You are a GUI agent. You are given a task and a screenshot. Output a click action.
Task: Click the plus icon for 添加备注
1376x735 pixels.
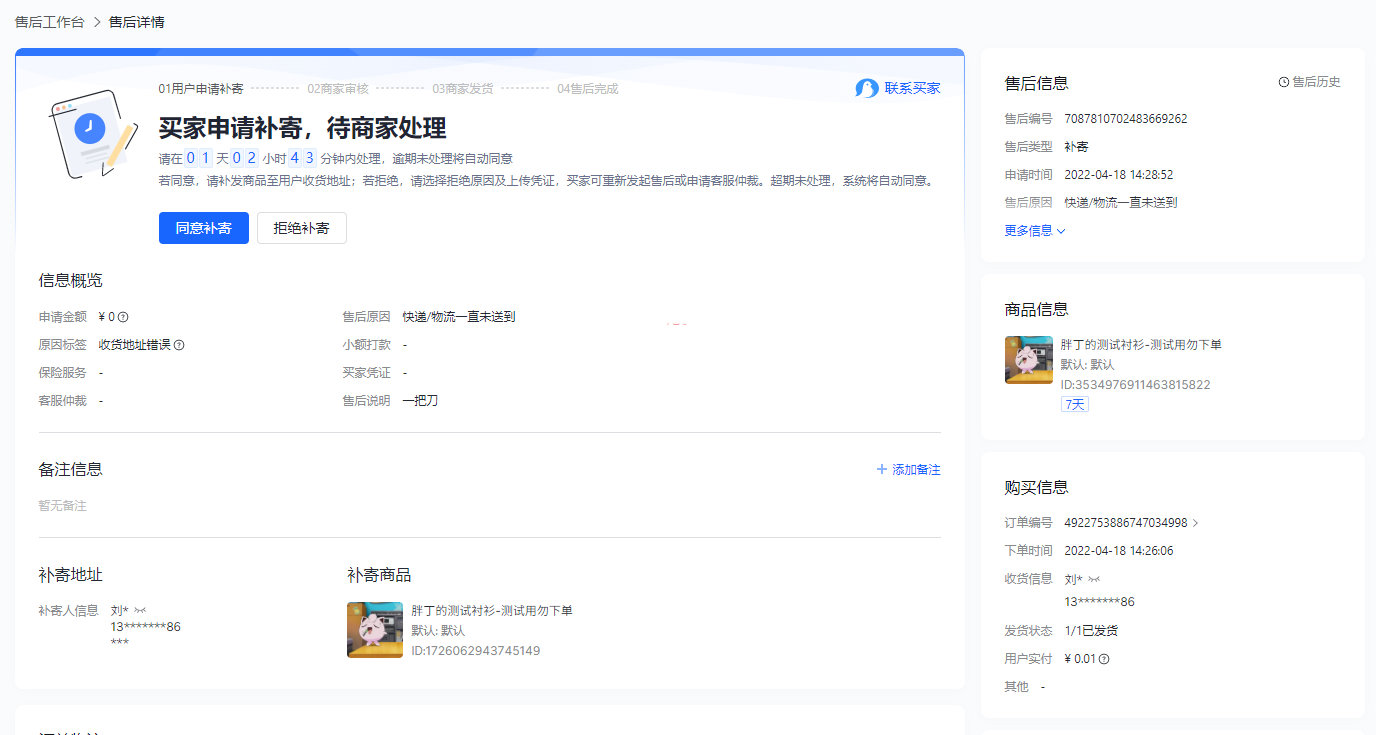click(x=881, y=469)
